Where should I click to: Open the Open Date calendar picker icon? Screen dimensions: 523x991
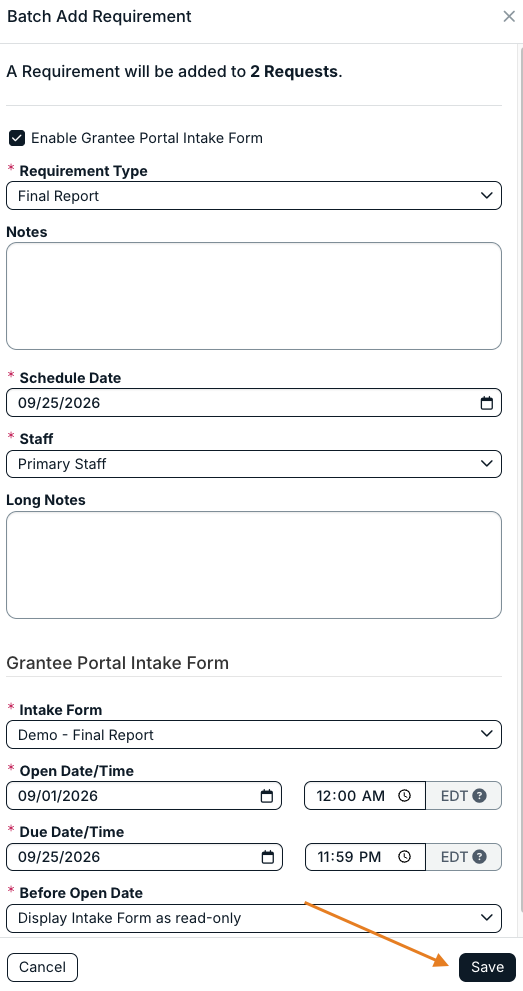tap(267, 796)
